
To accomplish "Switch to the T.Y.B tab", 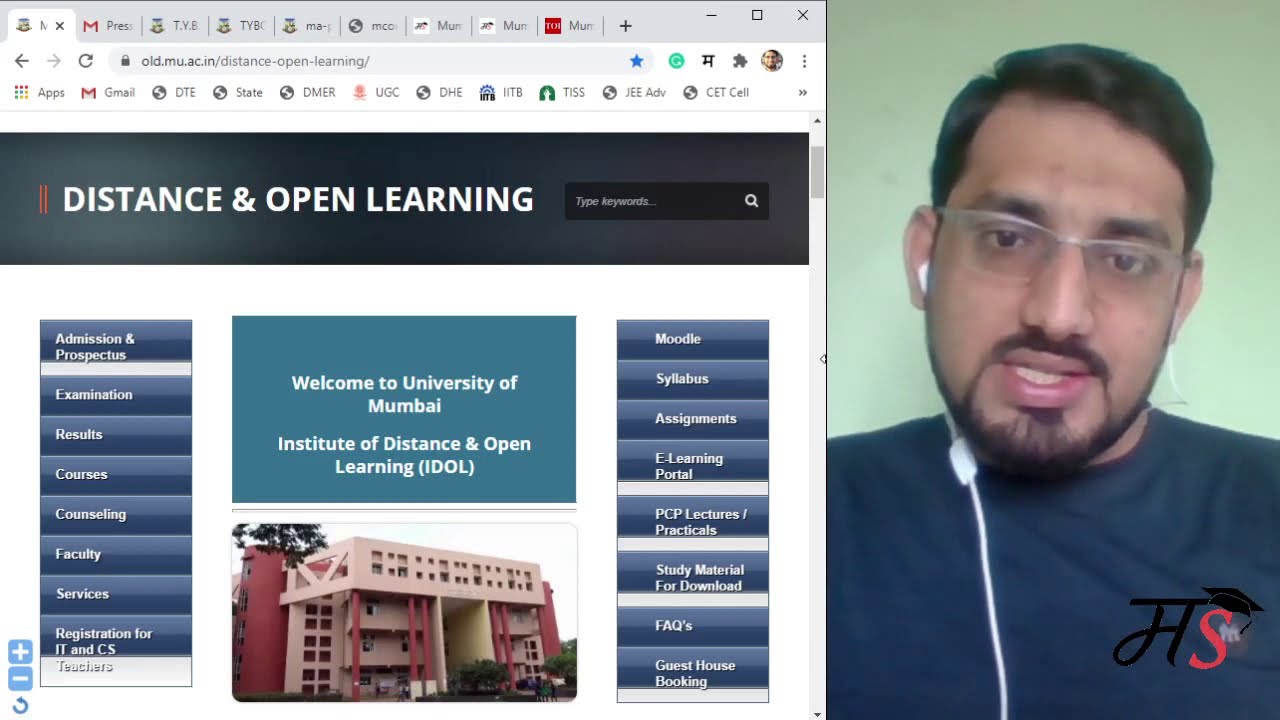I will tap(174, 26).
